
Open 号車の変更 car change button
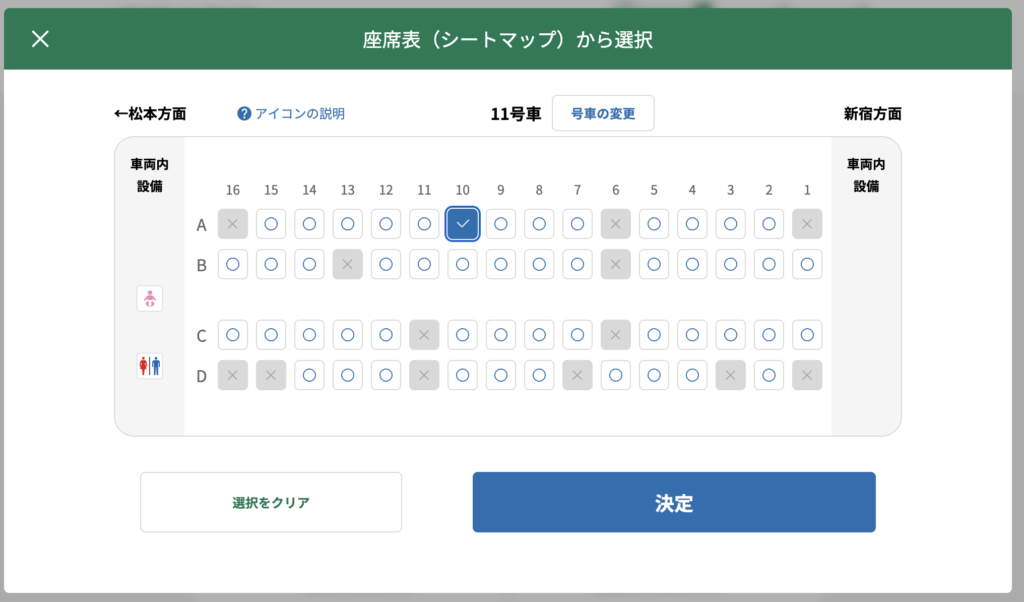coord(602,113)
